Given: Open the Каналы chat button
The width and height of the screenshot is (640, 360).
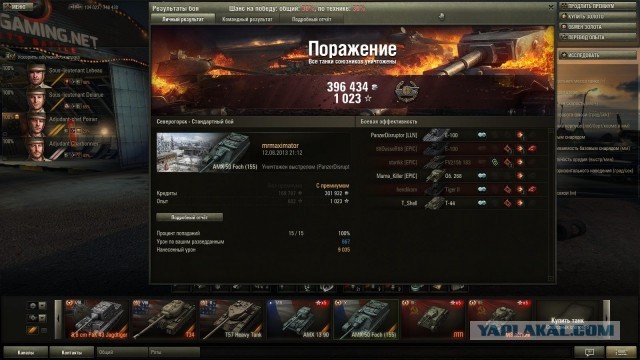Looking at the screenshot, I should [x=25, y=352].
